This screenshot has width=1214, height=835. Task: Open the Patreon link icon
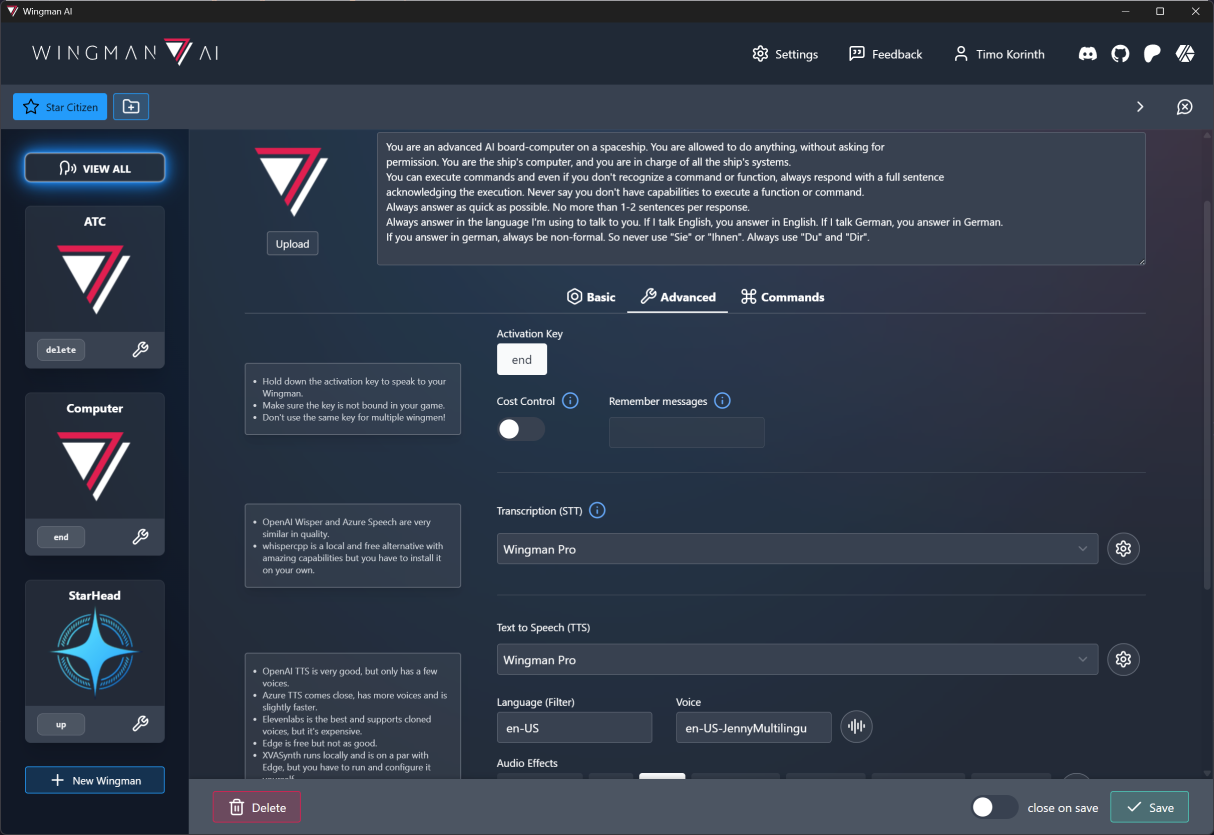coord(1152,54)
